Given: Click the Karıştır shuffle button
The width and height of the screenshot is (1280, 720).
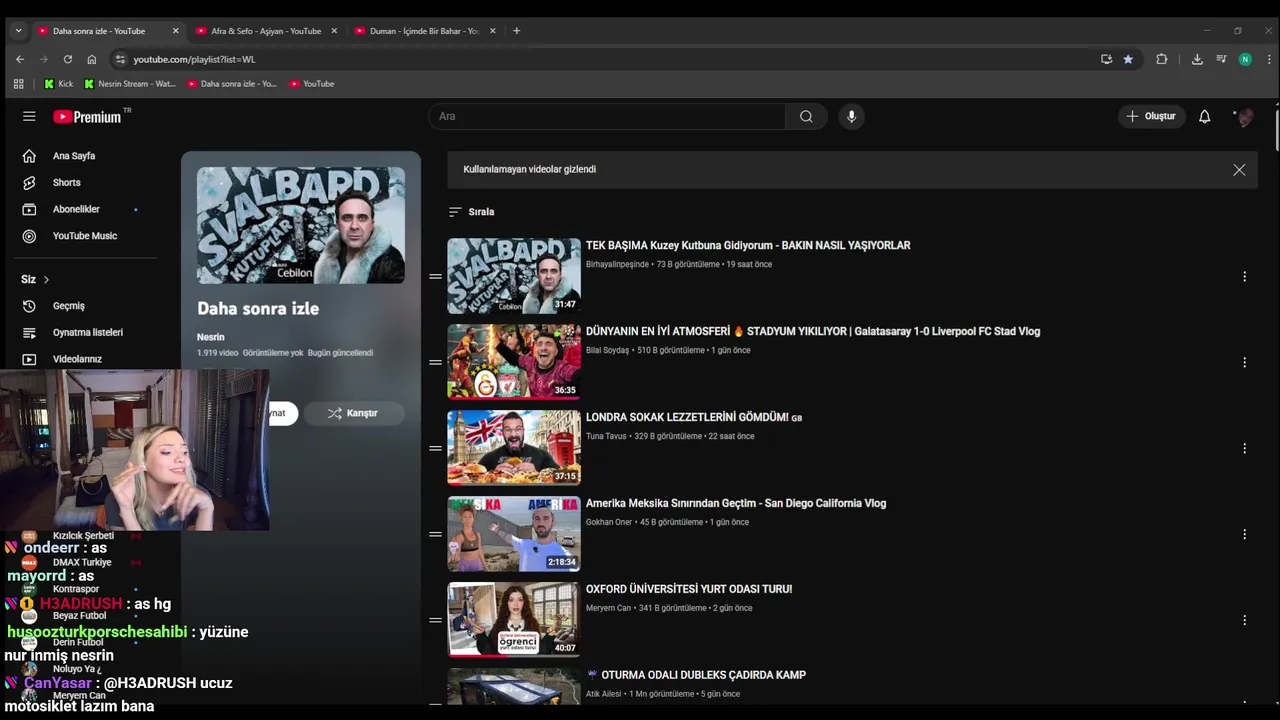Looking at the screenshot, I should coord(353,413).
